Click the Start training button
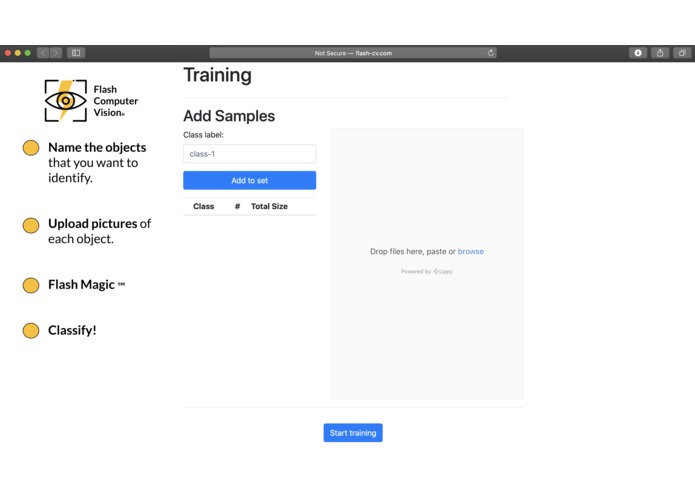This screenshot has width=695, height=494. click(353, 433)
